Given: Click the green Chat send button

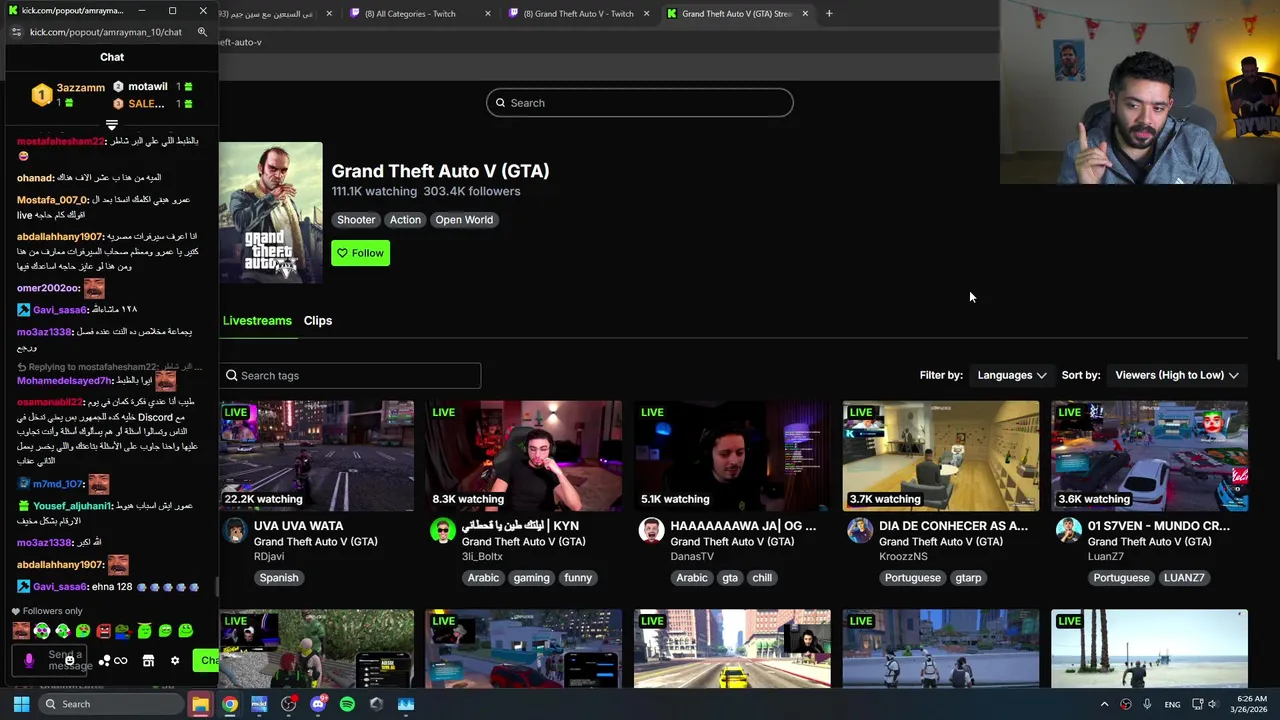Looking at the screenshot, I should pyautogui.click(x=207, y=660).
